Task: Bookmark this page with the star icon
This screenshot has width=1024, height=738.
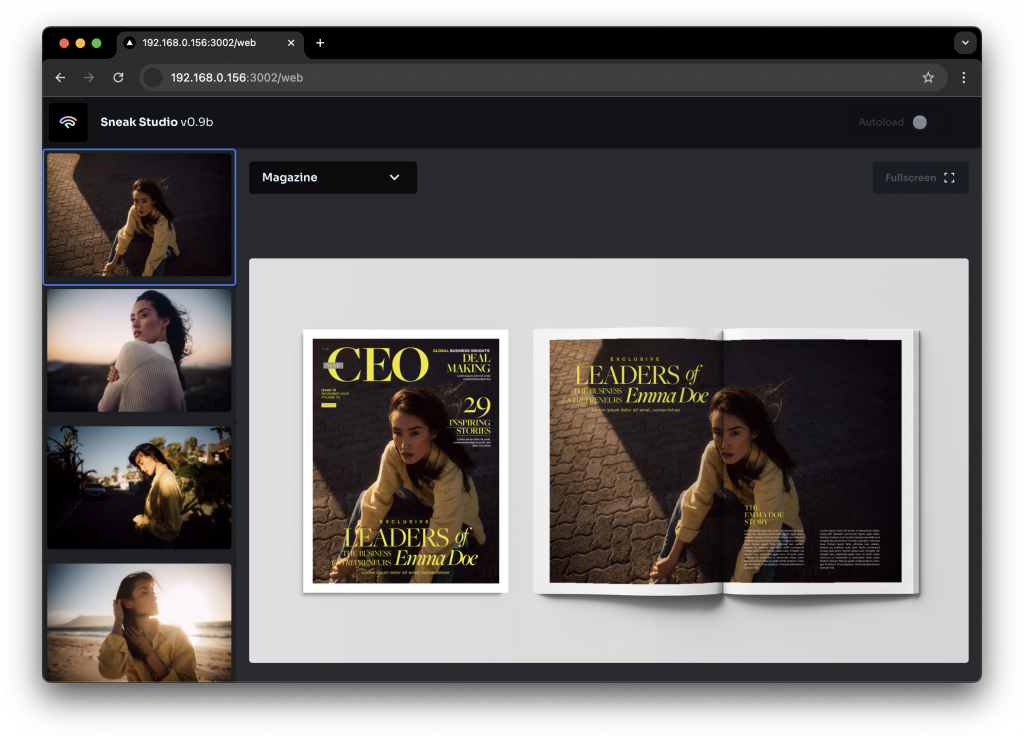Action: click(928, 77)
